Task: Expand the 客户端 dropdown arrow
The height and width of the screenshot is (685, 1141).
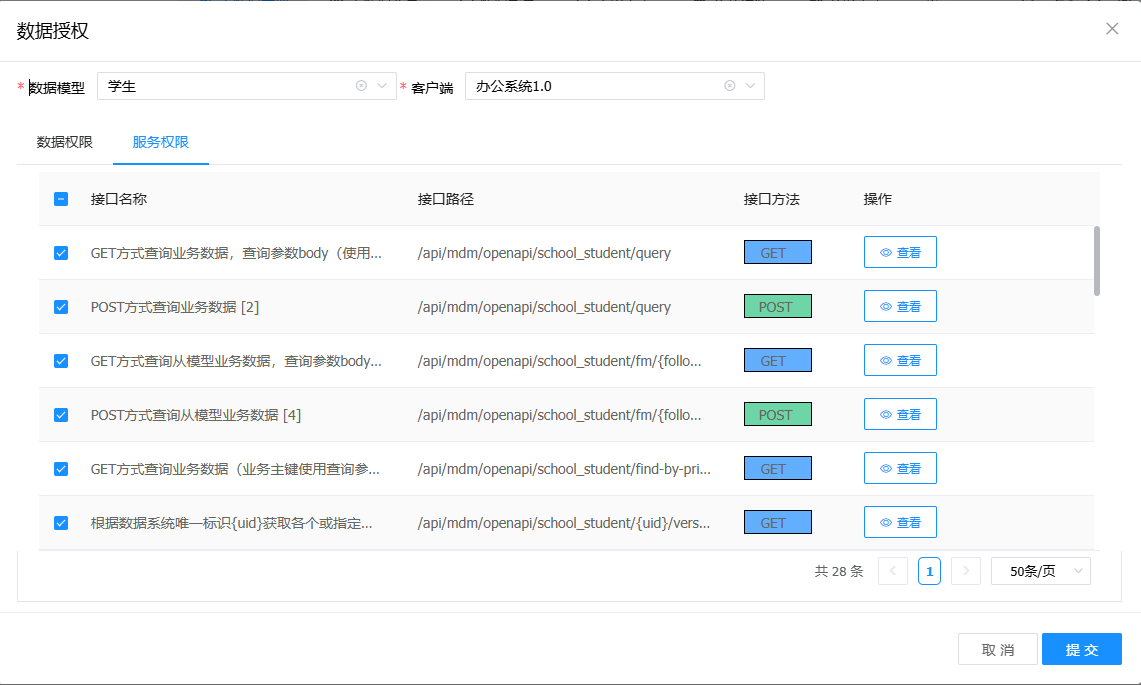Action: pyautogui.click(x=750, y=86)
